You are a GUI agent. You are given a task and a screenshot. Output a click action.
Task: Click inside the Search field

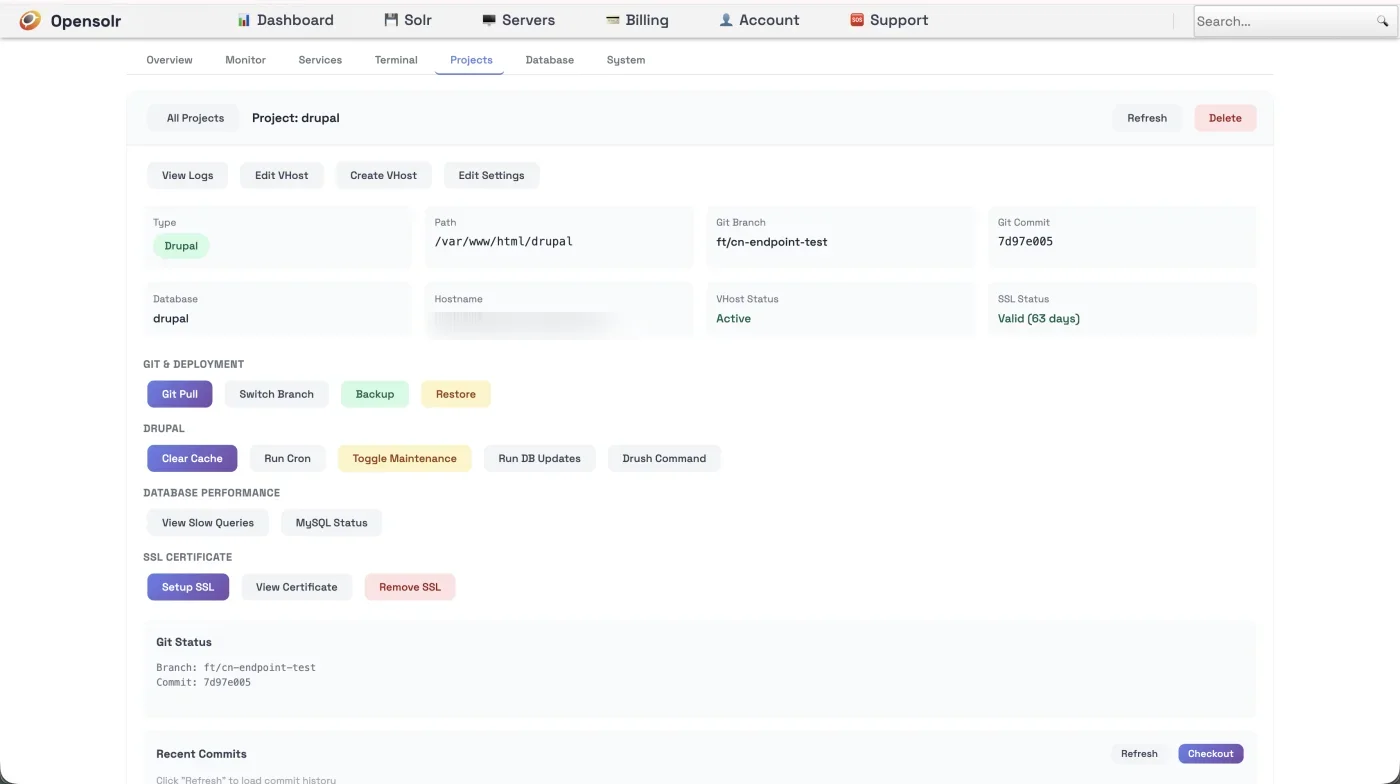click(x=1280, y=19)
